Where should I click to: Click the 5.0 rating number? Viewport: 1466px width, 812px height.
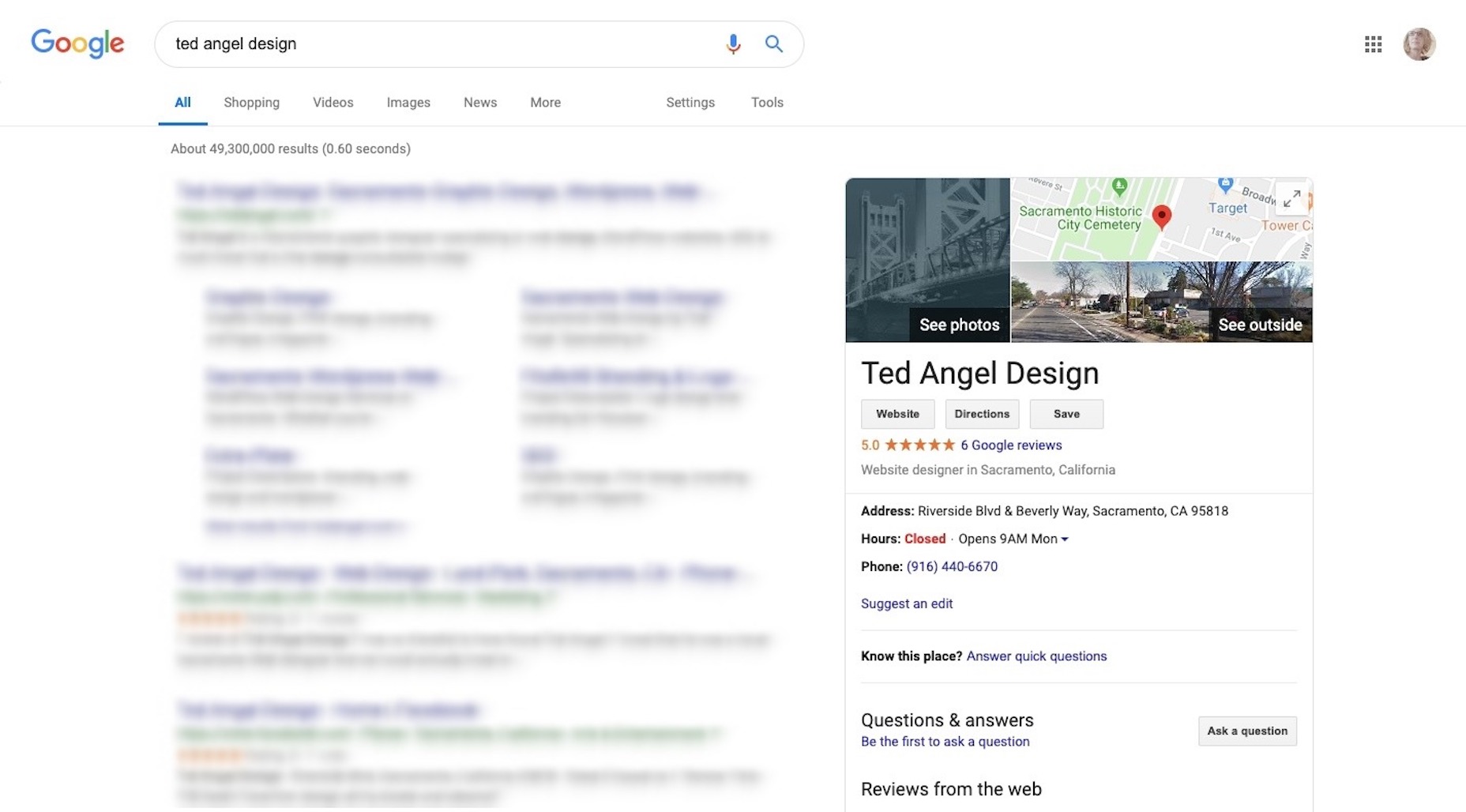pyautogui.click(x=870, y=445)
